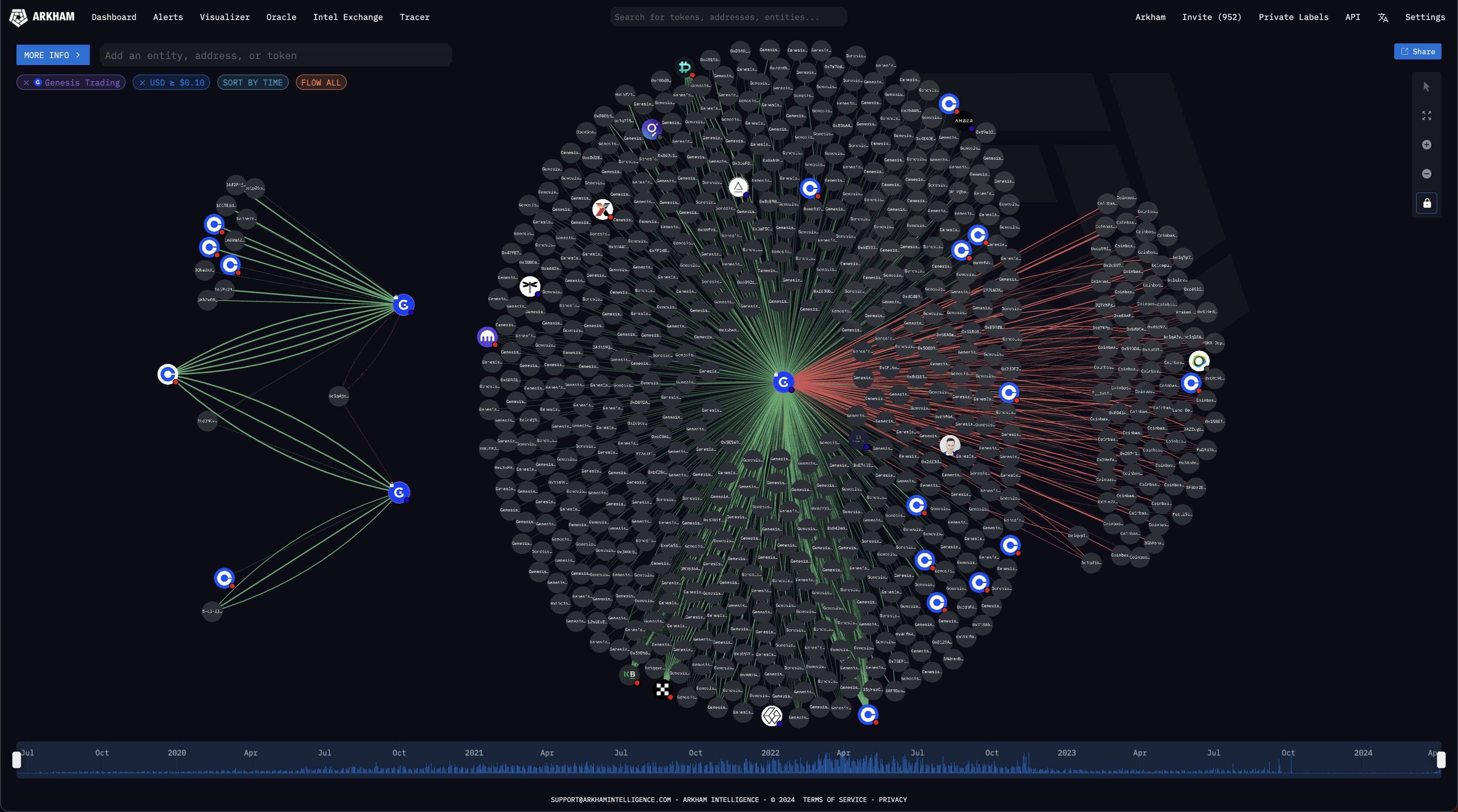Select the green KB logo node
Image resolution: width=1458 pixels, height=812 pixels.
coord(629,674)
